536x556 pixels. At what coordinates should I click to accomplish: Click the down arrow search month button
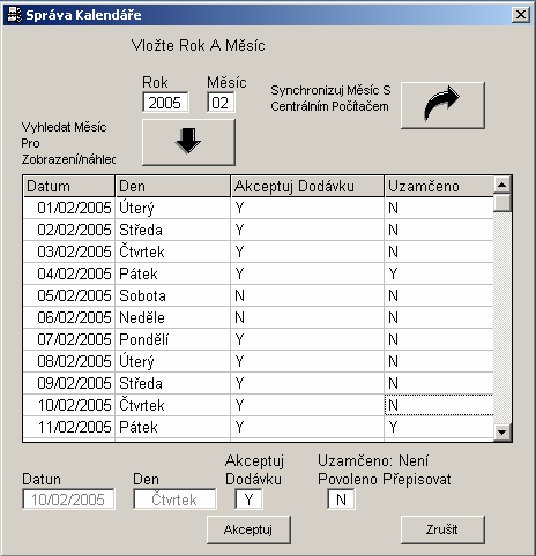click(x=189, y=142)
